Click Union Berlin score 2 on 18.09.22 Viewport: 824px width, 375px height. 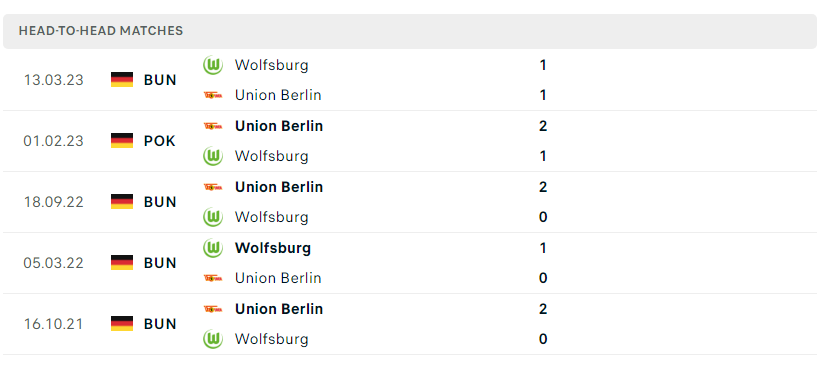(x=543, y=187)
